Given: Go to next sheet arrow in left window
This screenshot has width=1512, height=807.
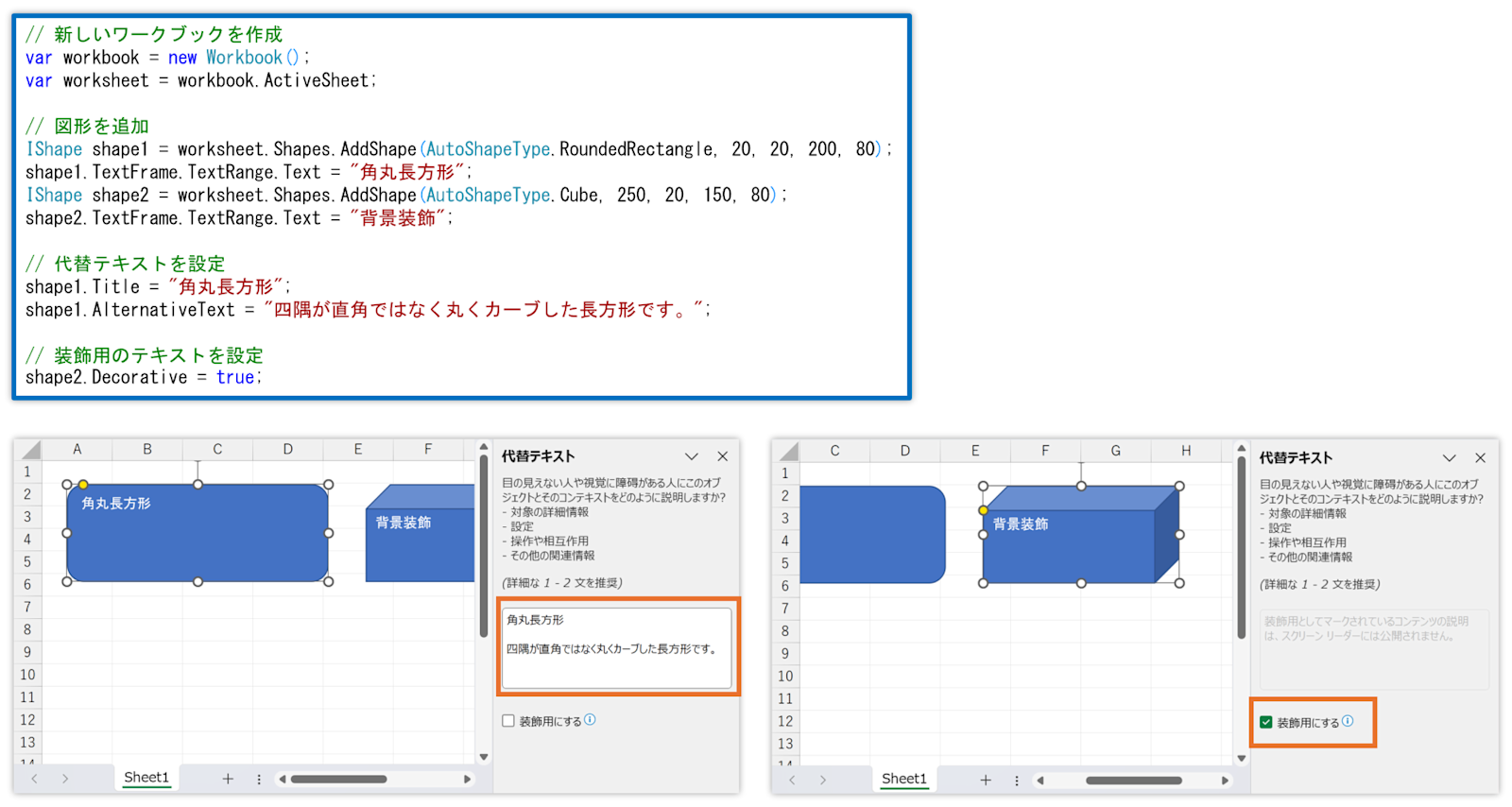Looking at the screenshot, I should click(65, 779).
